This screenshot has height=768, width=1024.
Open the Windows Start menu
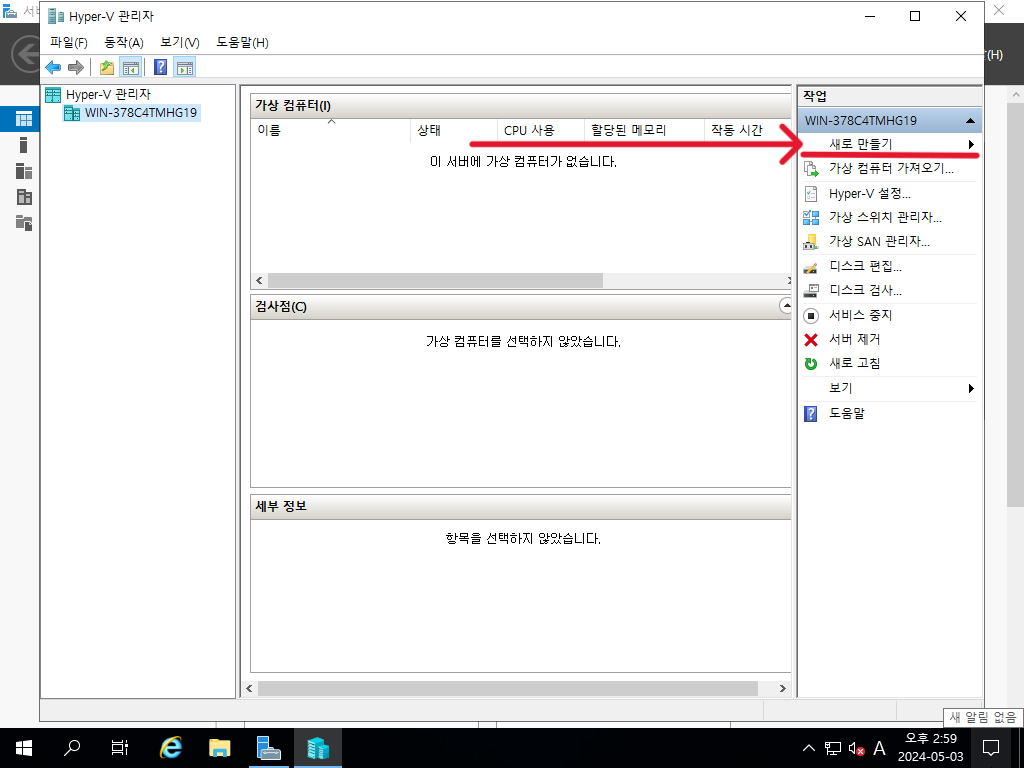pyautogui.click(x=24, y=748)
